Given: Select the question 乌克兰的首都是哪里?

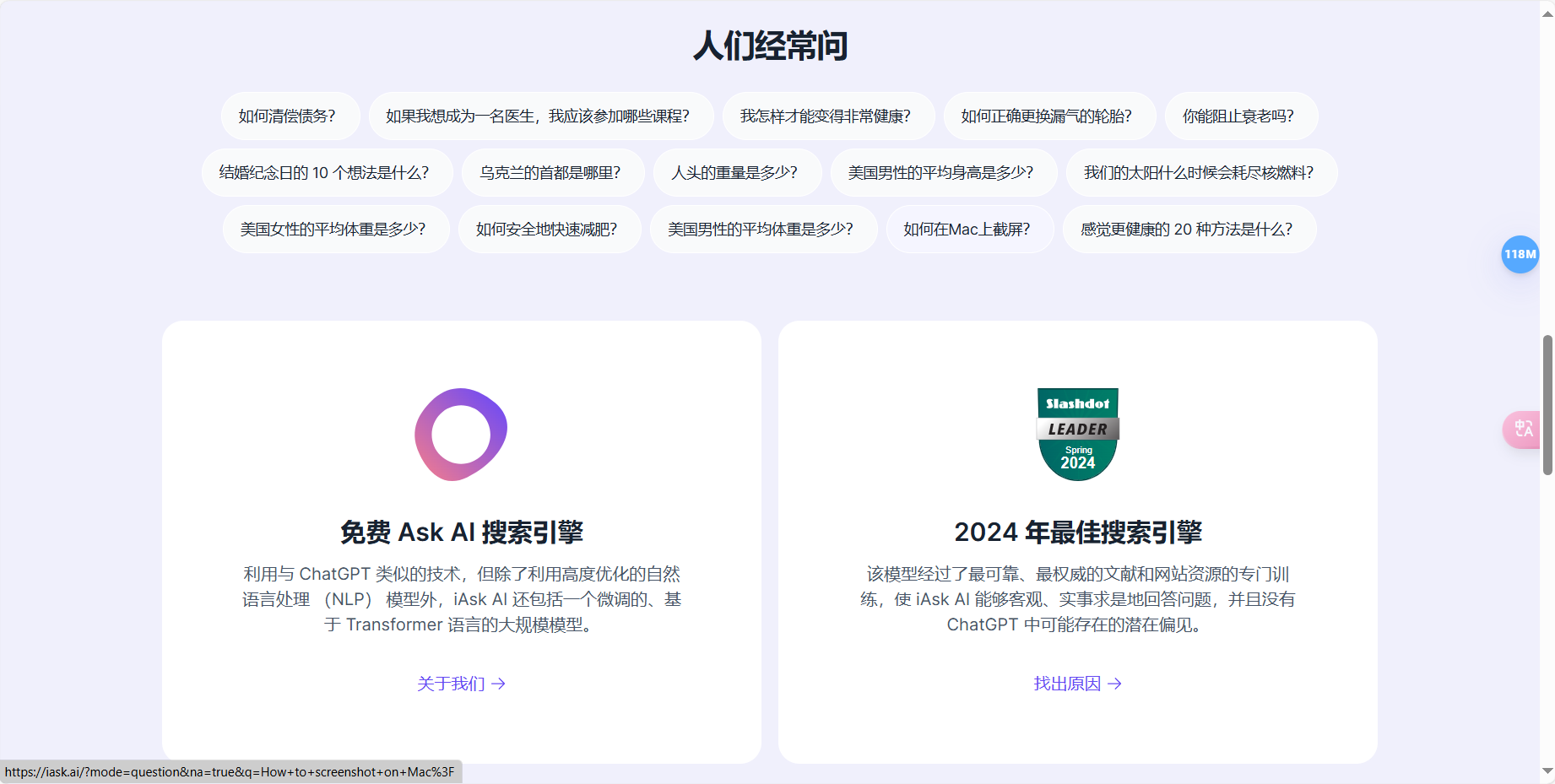Looking at the screenshot, I should [x=550, y=172].
